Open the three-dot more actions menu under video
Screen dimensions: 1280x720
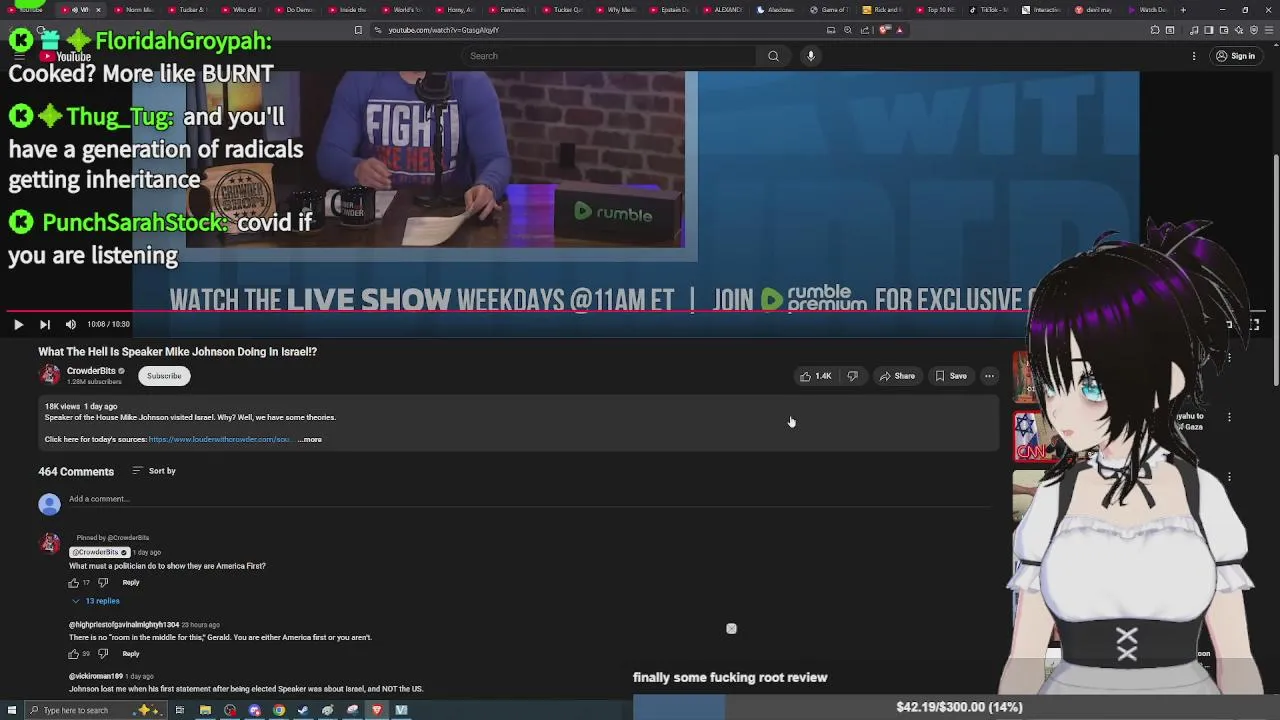(989, 376)
